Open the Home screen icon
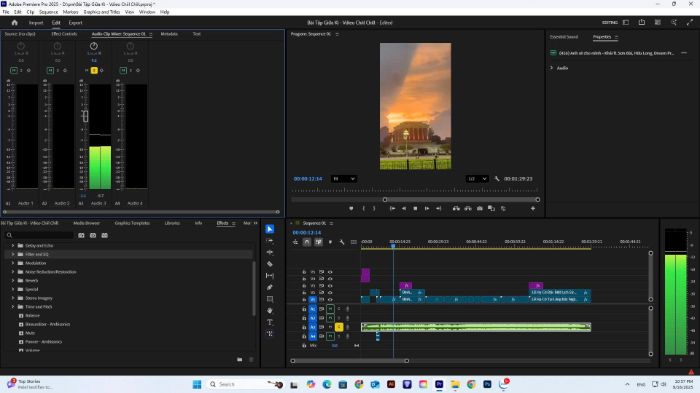Screen dimensions: 700x393 [14, 22]
